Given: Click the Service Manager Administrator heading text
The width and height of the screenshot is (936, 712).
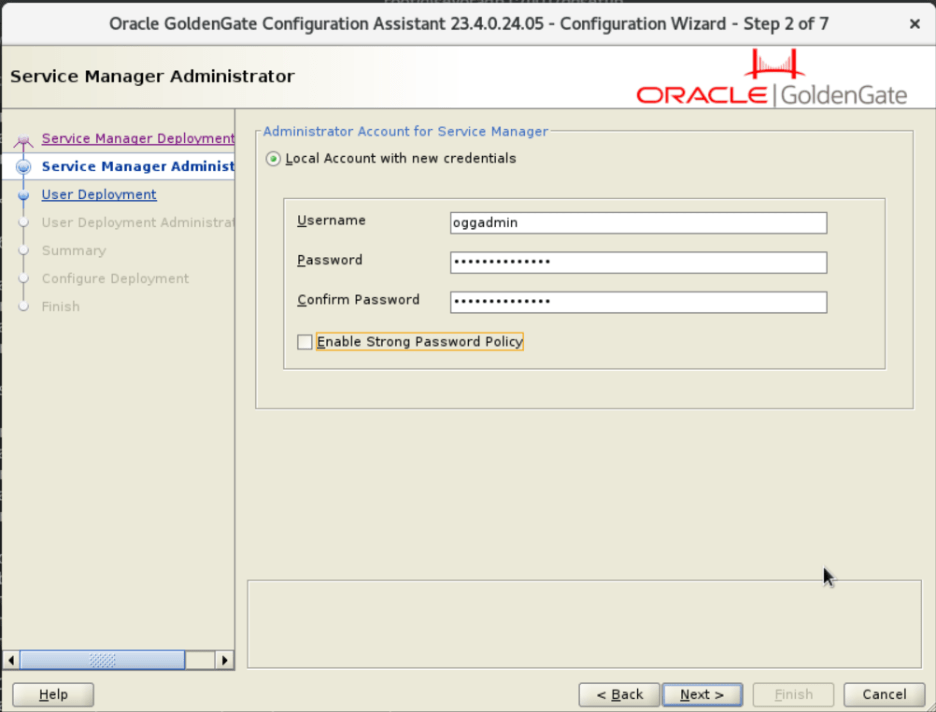Looking at the screenshot, I should pyautogui.click(x=152, y=76).
